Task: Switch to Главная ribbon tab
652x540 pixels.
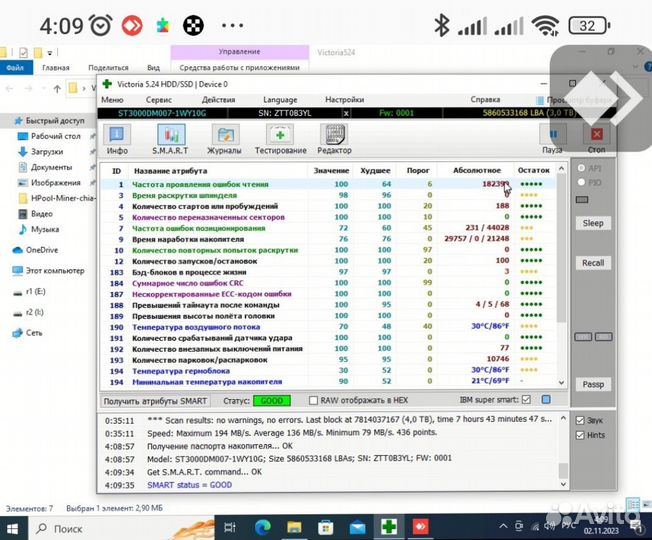Action: pyautogui.click(x=56, y=68)
